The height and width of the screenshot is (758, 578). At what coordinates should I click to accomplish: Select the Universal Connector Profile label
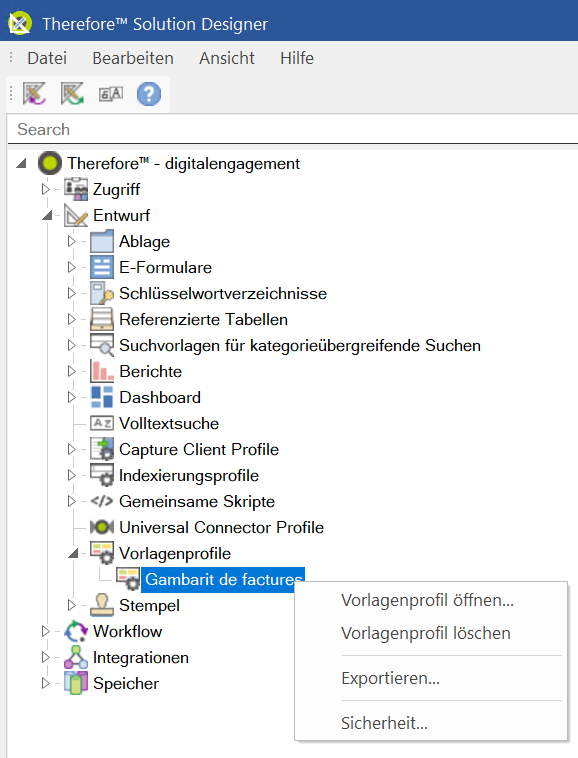click(221, 527)
